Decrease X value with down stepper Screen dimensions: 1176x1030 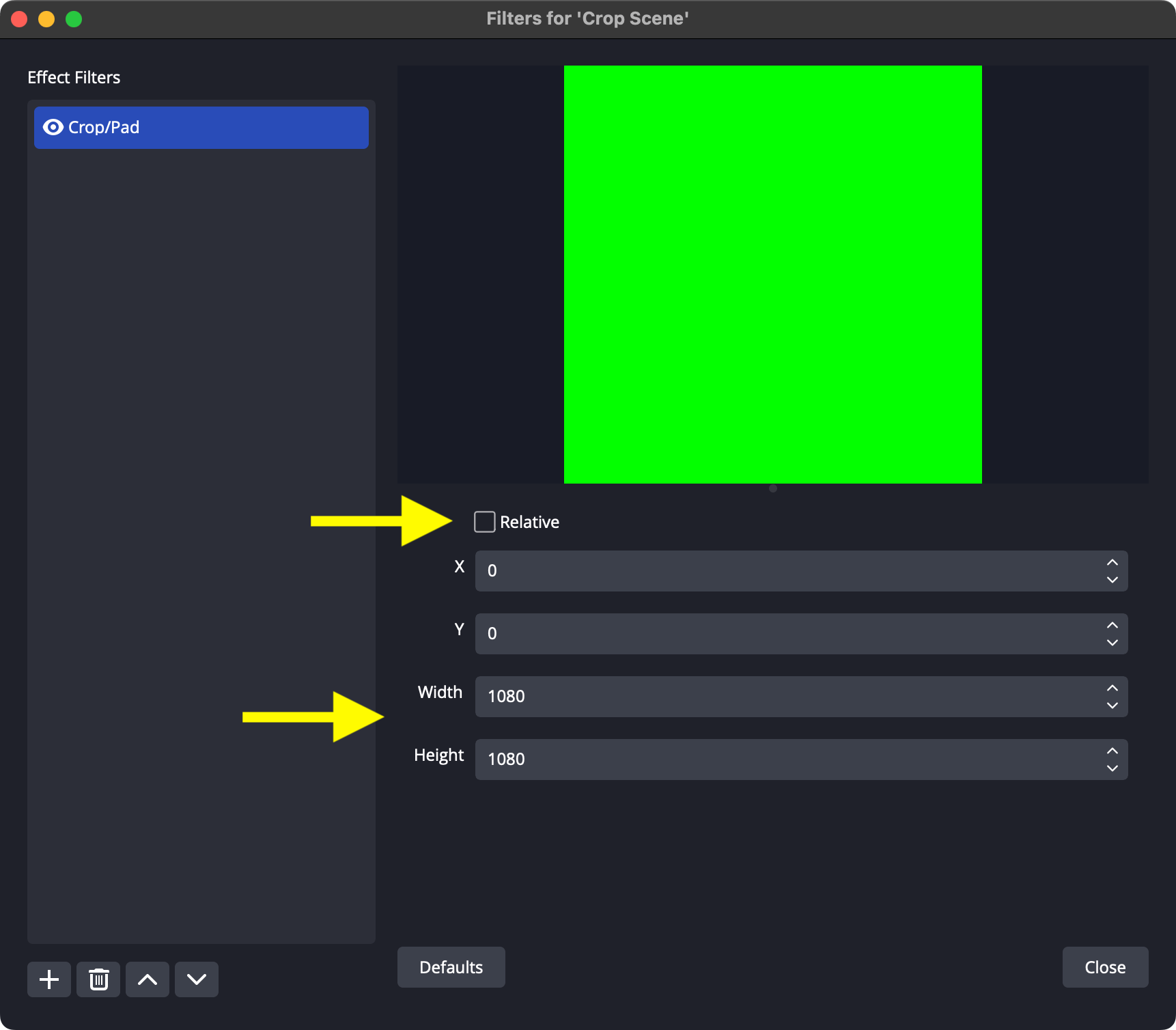(1112, 580)
